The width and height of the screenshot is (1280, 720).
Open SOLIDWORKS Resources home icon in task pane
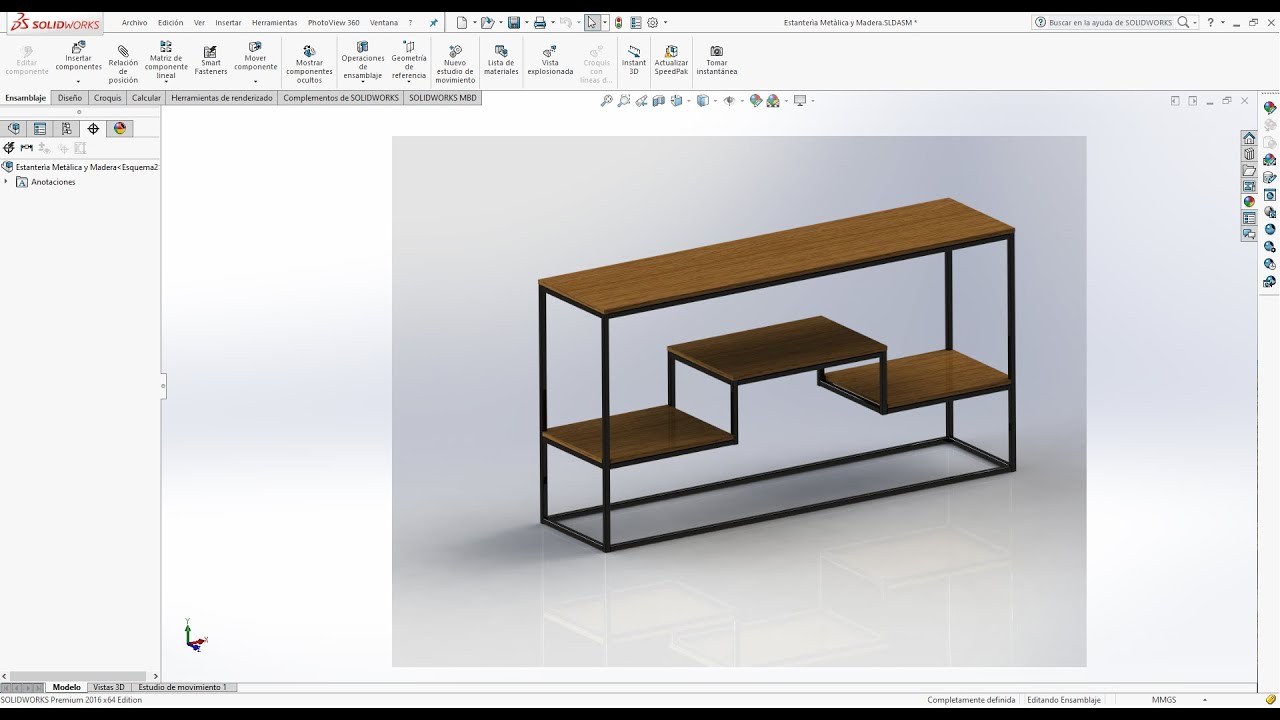click(1249, 139)
